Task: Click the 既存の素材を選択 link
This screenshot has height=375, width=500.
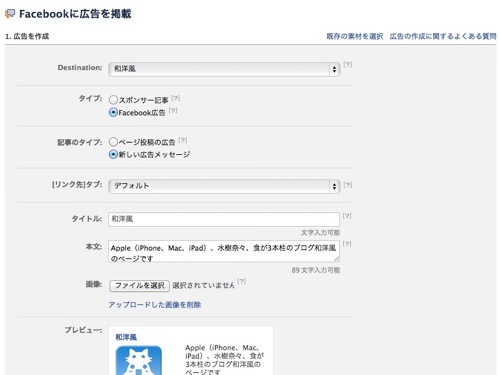Action: (x=355, y=36)
